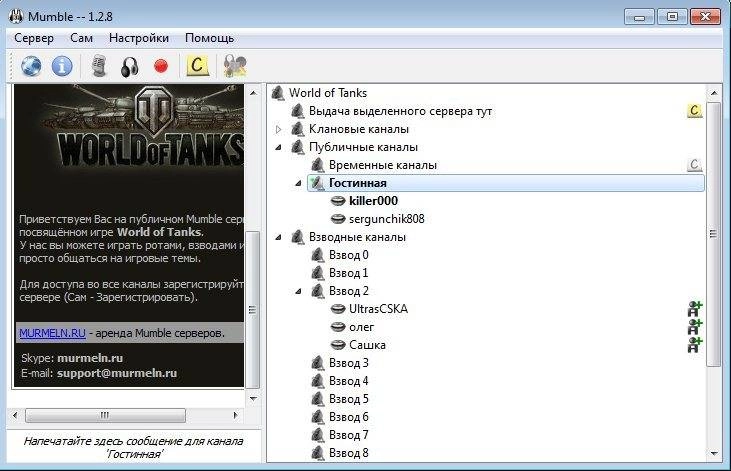Select the Взвод 8 channel
Image resolution: width=731 pixels, height=471 pixels.
click(349, 453)
